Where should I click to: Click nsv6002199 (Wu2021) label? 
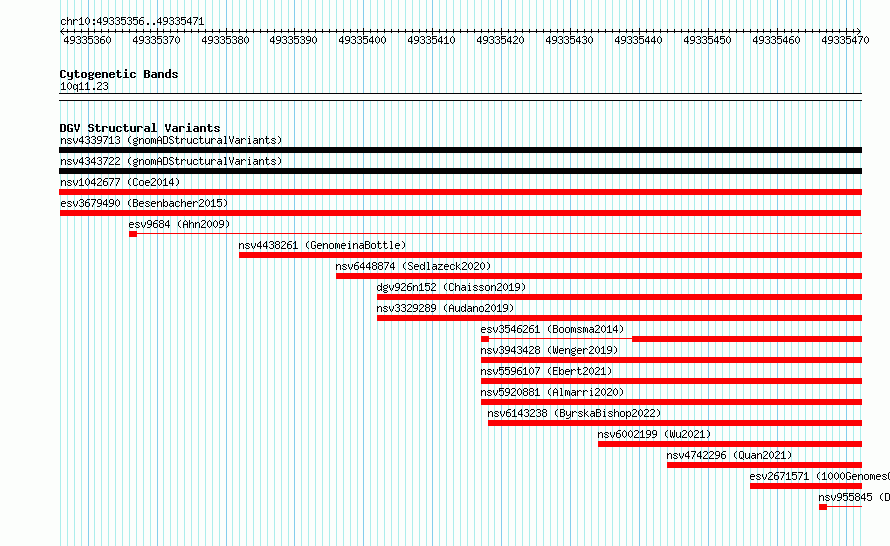pyautogui.click(x=654, y=434)
